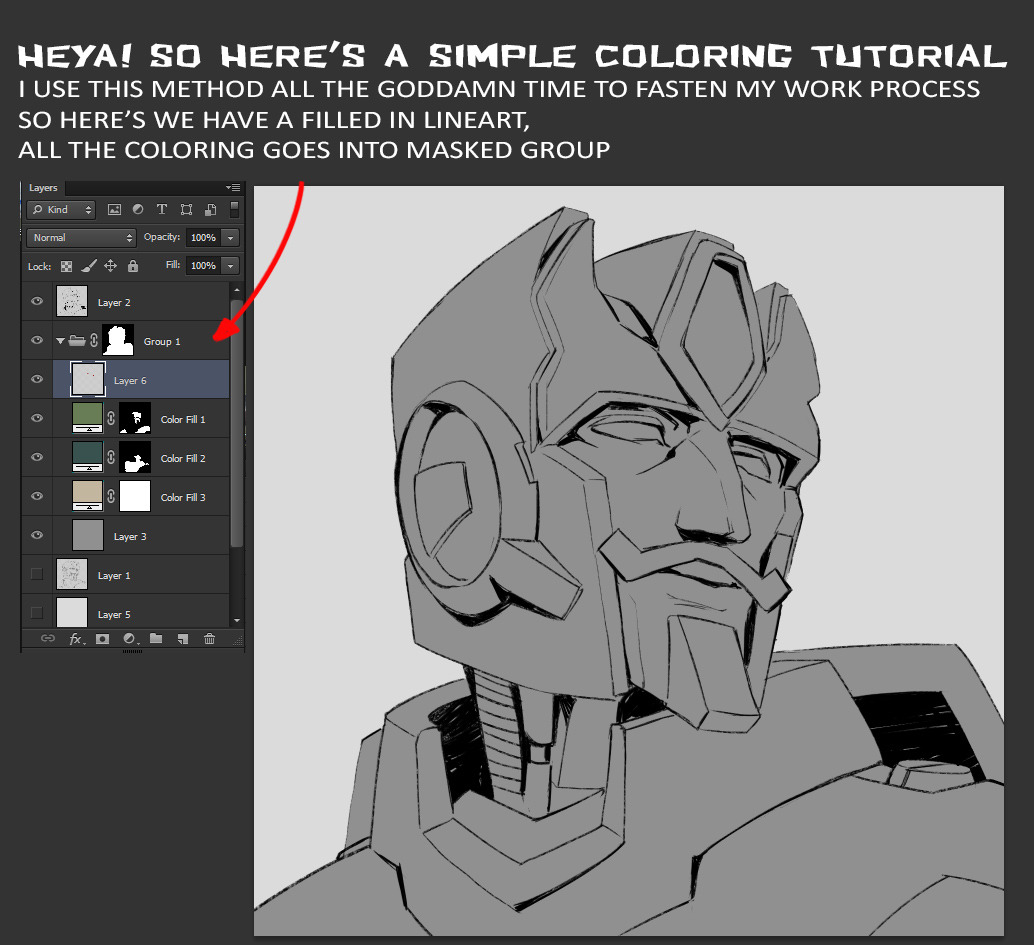Viewport: 1034px width, 945px height.
Task: Click mask link icon of Color Fill 1
Action: 111,418
